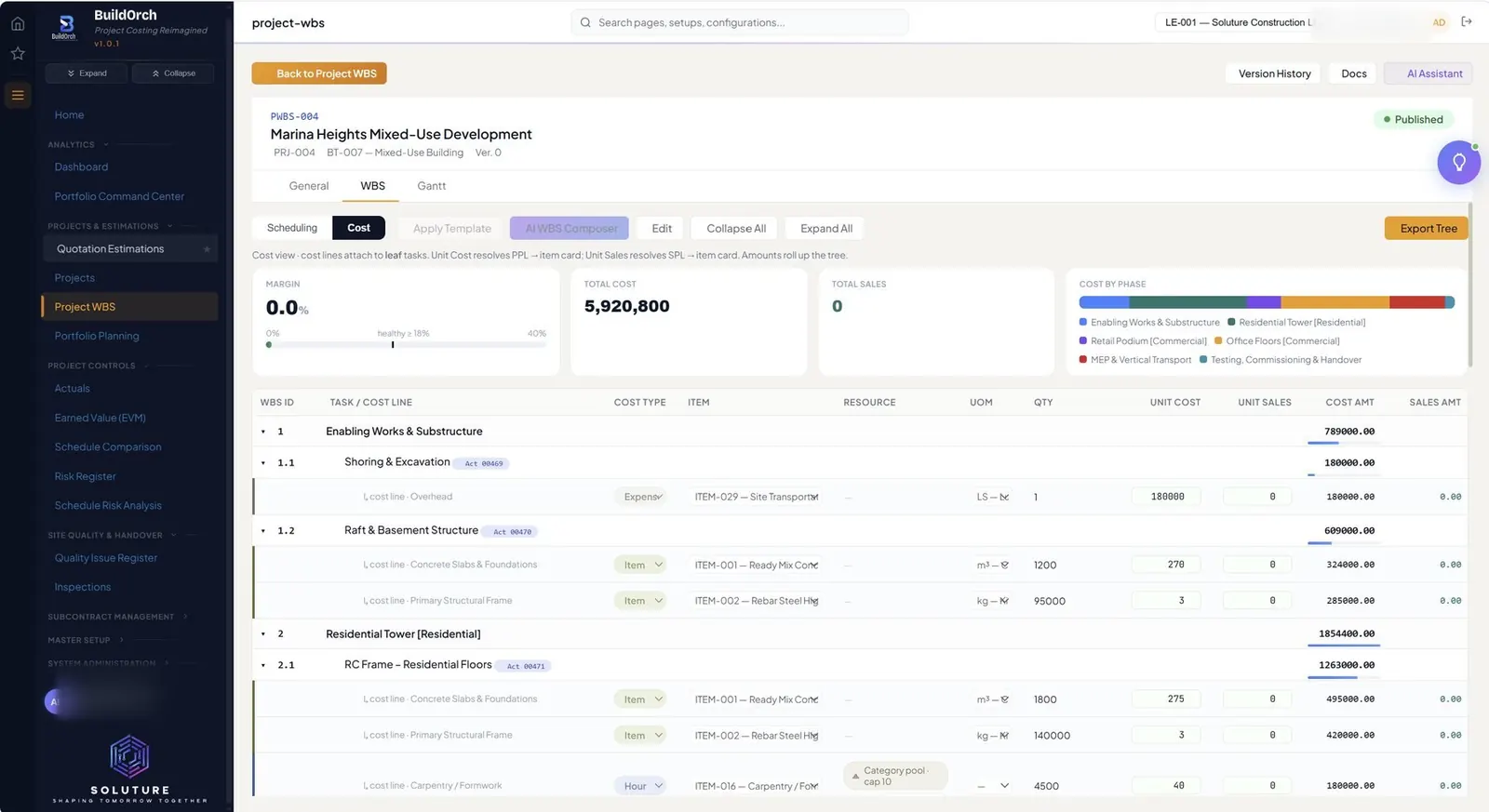Open Dashboard in the sidebar menu
Viewport: 1489px width, 812px height.
coord(81,167)
